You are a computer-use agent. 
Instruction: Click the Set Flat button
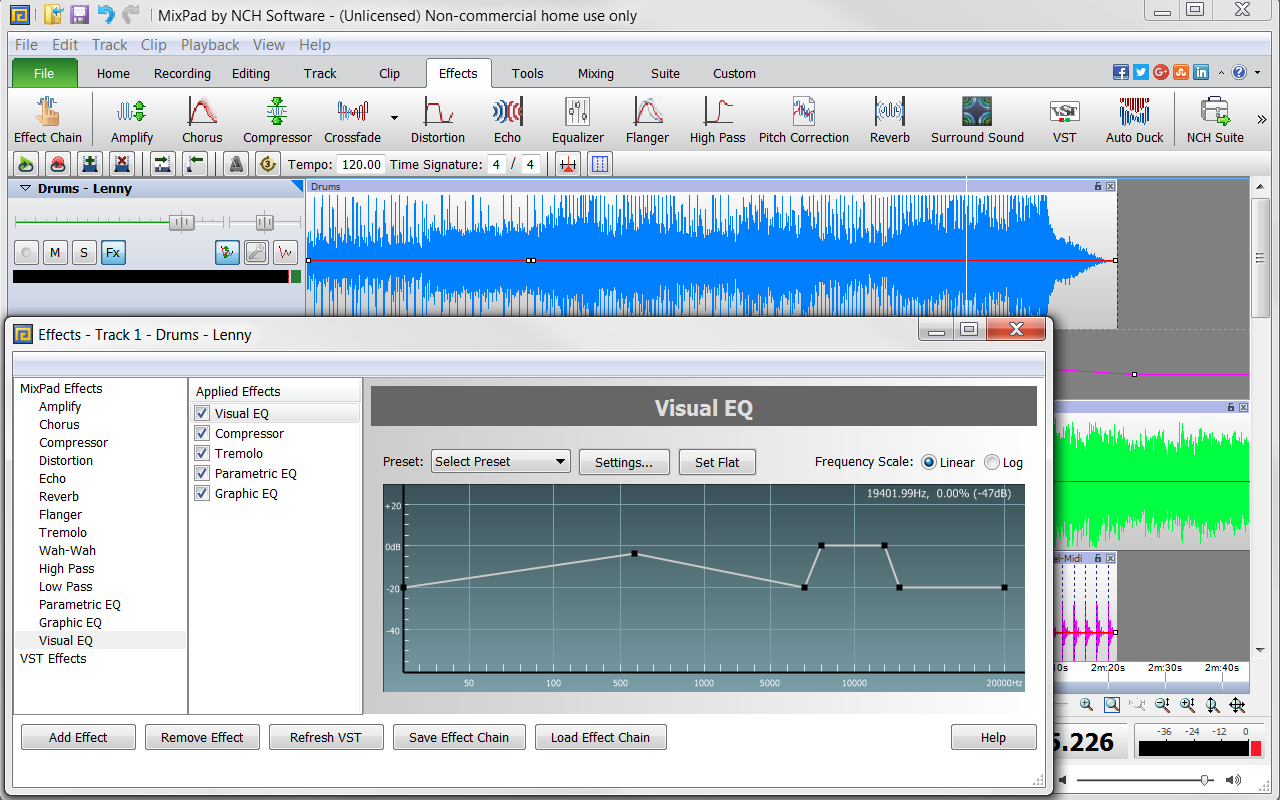point(717,462)
